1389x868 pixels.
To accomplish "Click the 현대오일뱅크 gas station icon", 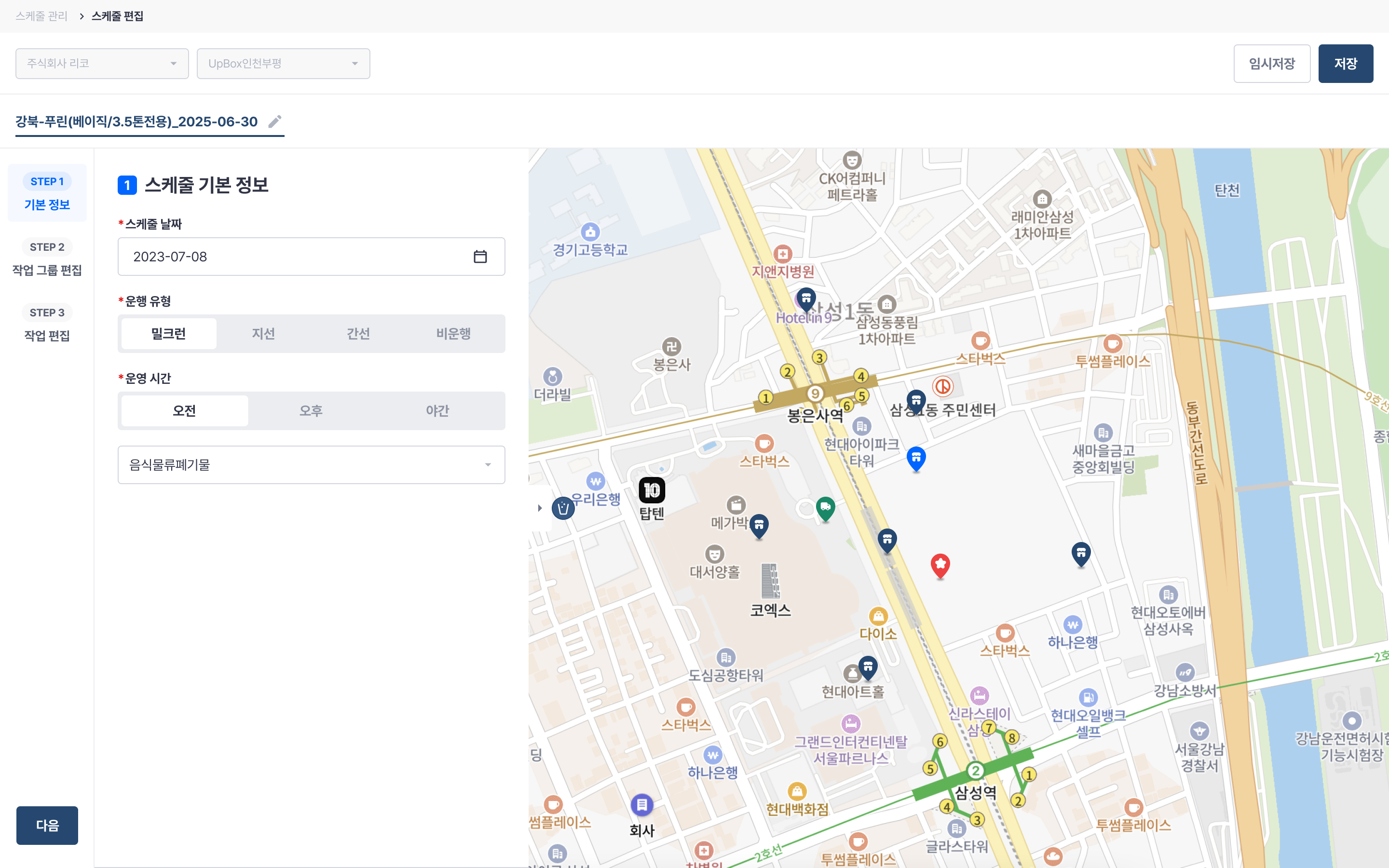I will (x=1088, y=697).
